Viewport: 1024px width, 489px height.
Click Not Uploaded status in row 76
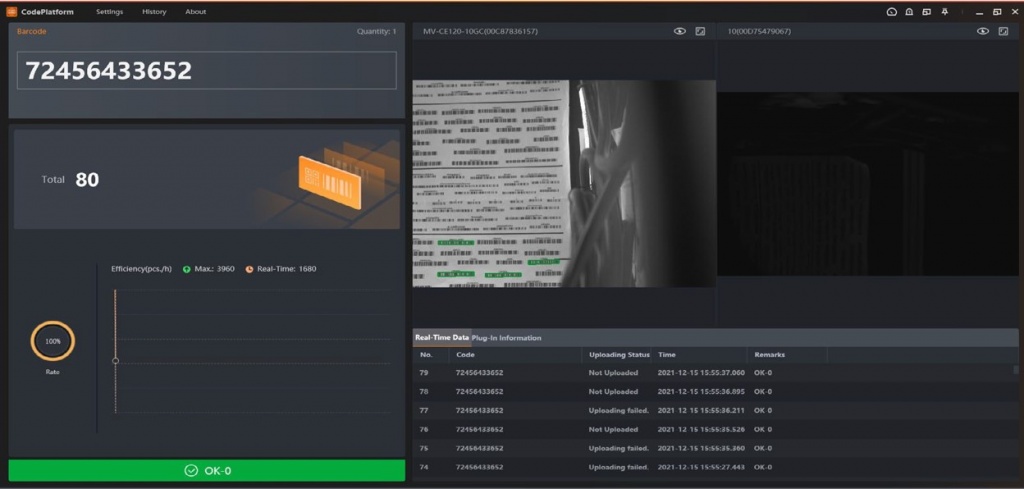[613, 430]
